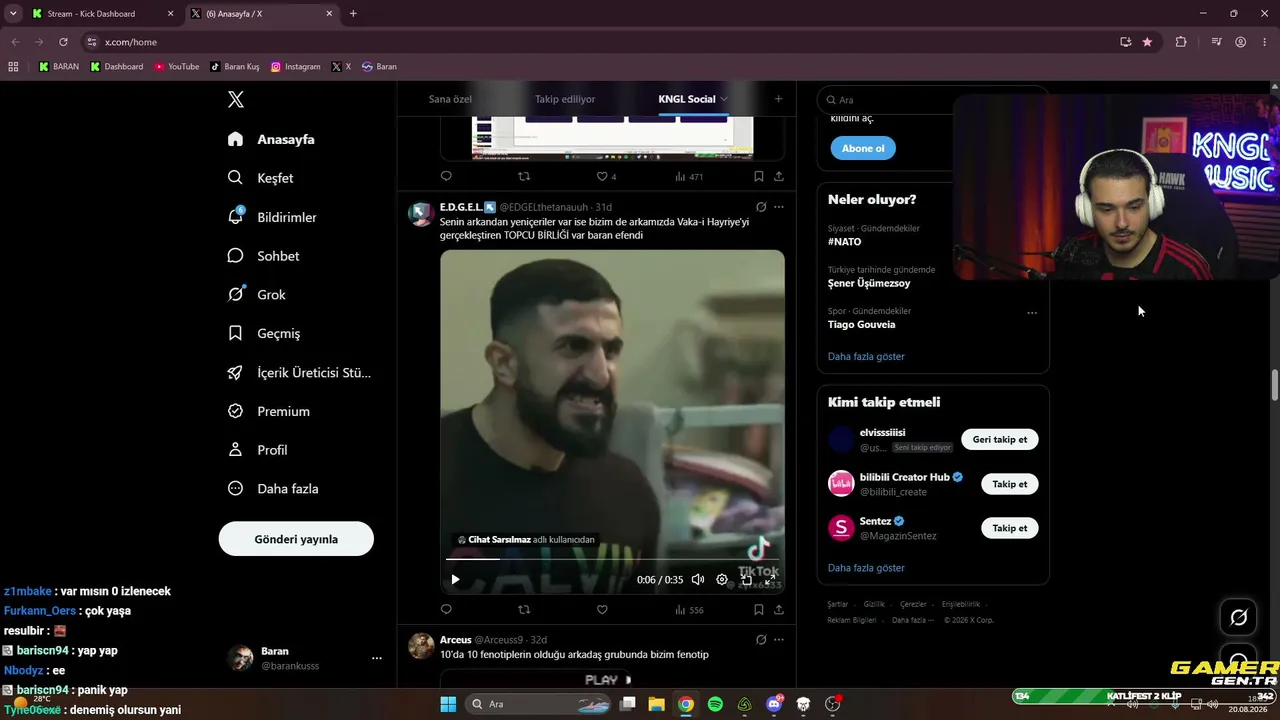Open Baran account menu dots

pos(377,658)
